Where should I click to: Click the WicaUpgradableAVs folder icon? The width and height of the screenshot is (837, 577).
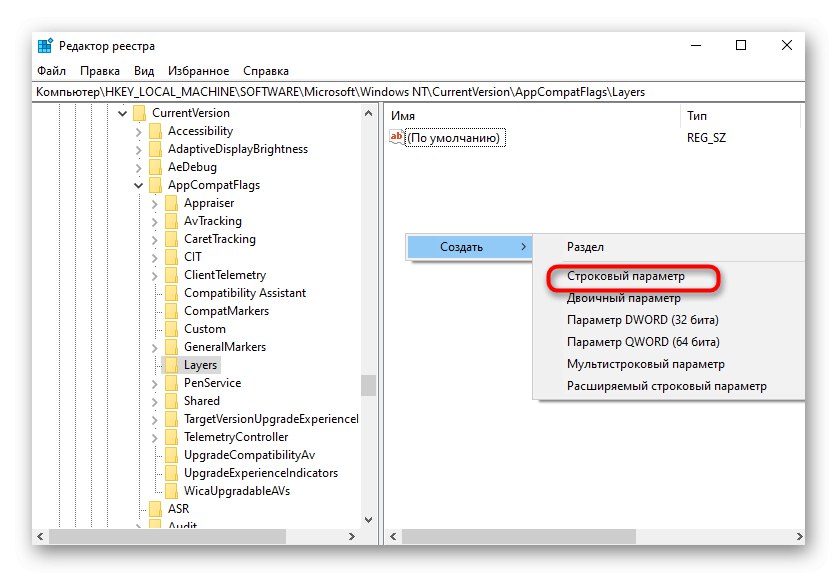click(171, 491)
